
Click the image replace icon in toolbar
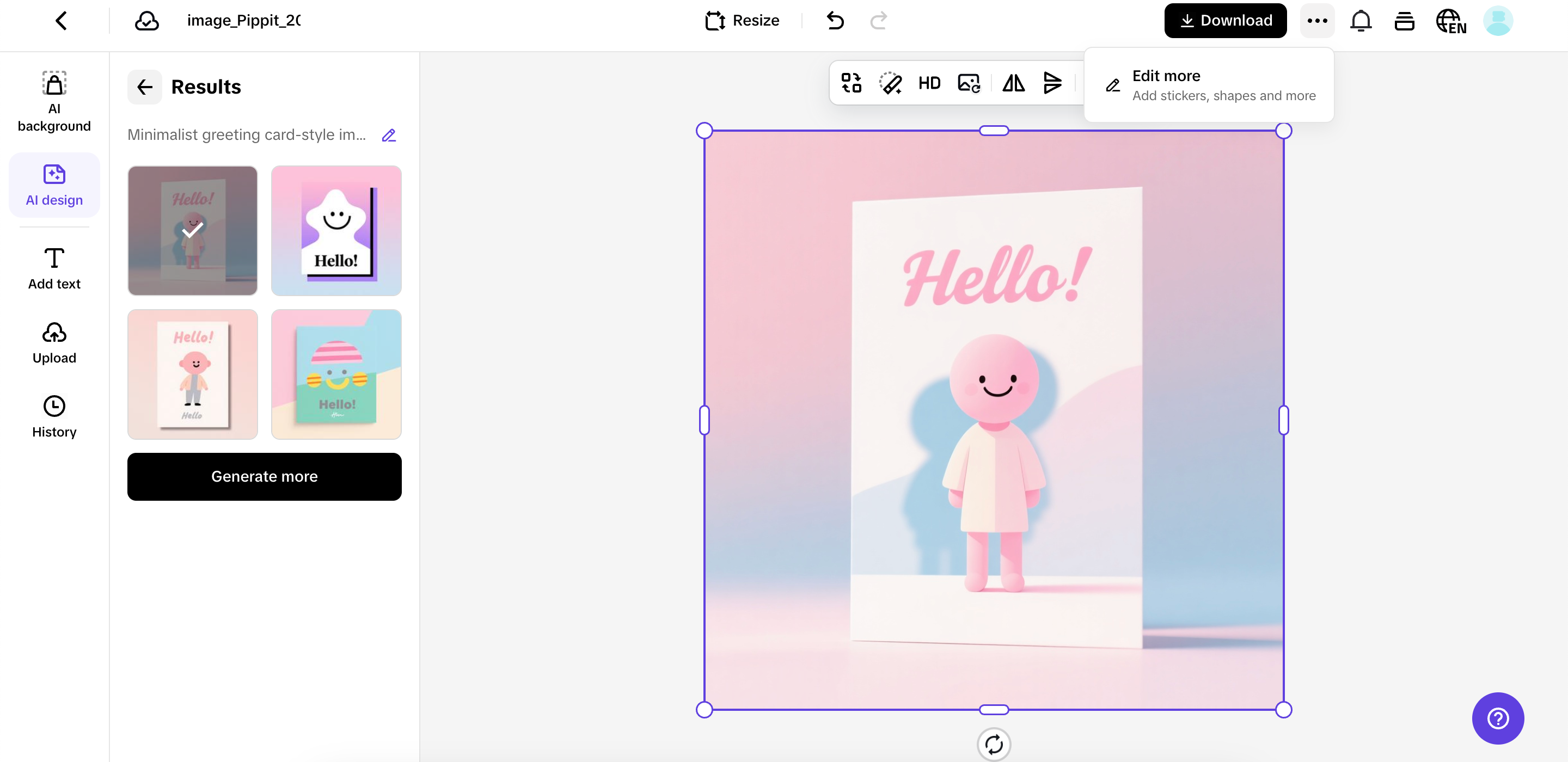pyautogui.click(x=969, y=83)
